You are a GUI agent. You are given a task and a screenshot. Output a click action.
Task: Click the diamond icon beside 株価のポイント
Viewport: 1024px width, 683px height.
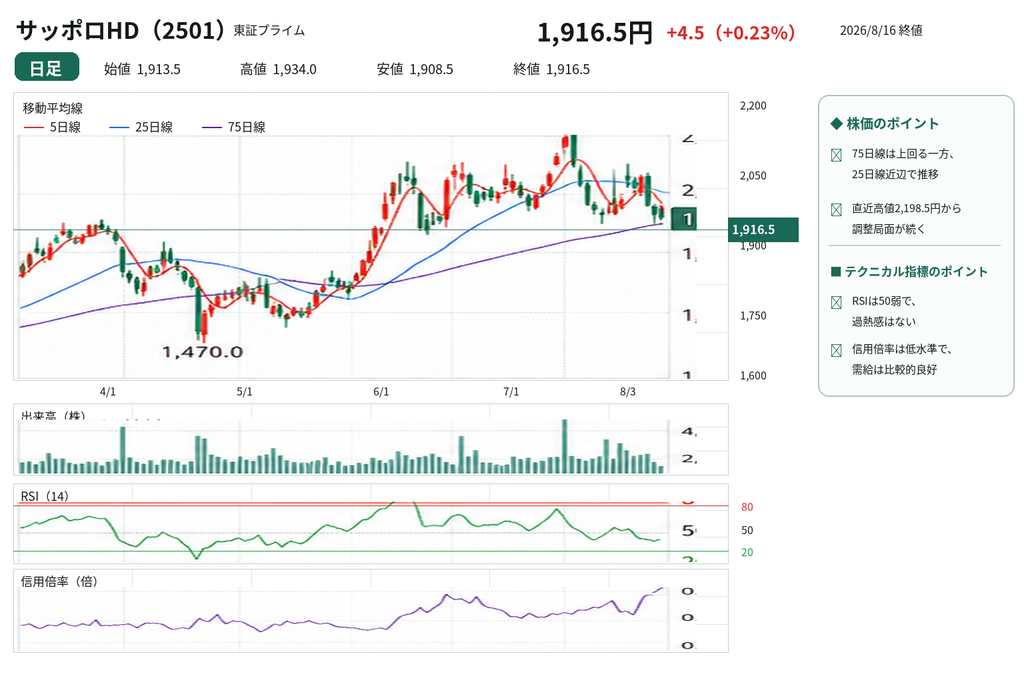point(836,123)
